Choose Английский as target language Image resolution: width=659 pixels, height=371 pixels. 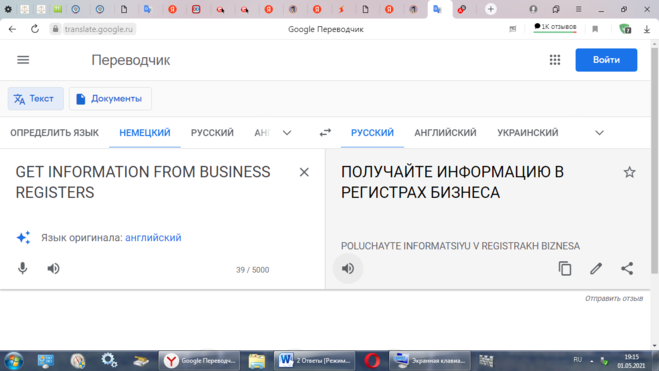445,133
